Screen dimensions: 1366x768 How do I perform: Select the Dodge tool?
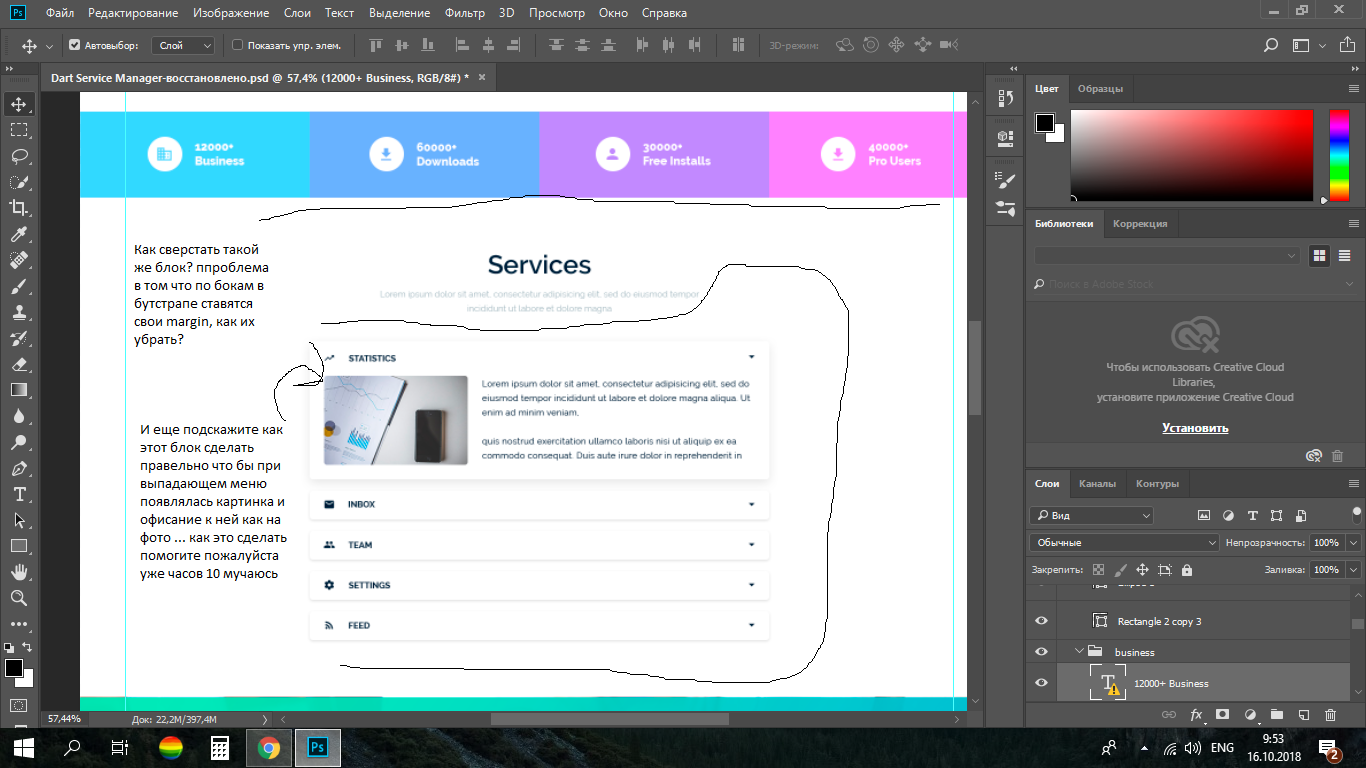pos(18,442)
